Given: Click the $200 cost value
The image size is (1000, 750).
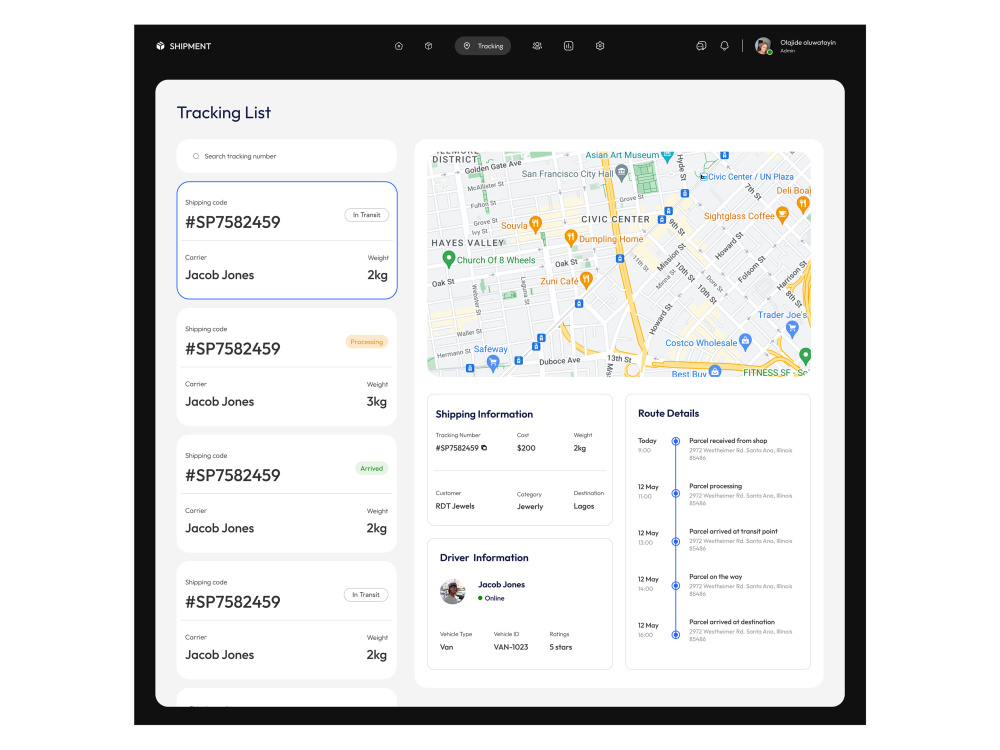Looking at the screenshot, I should click(526, 448).
